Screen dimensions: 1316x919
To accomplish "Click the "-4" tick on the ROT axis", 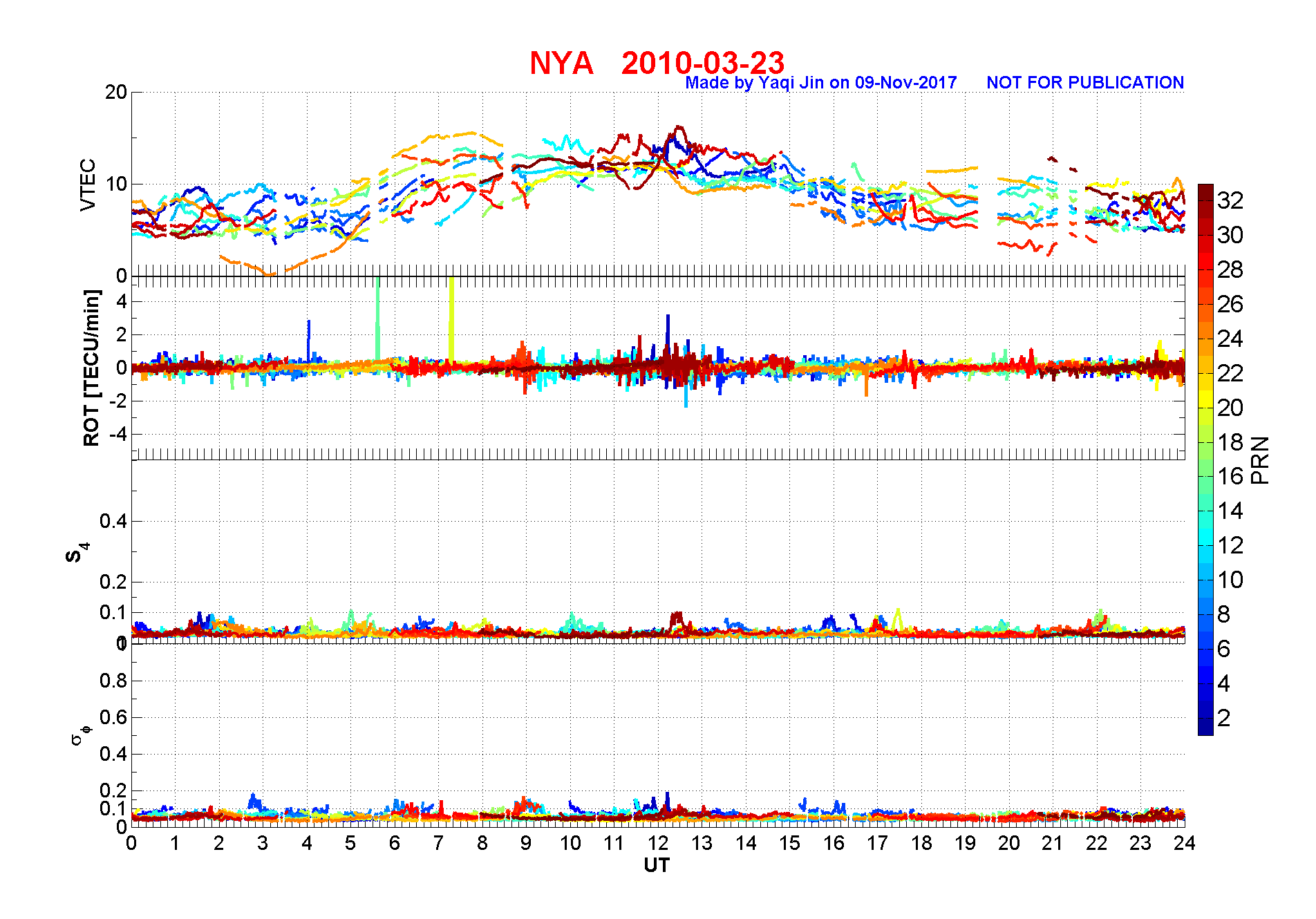I will pyautogui.click(x=119, y=434).
